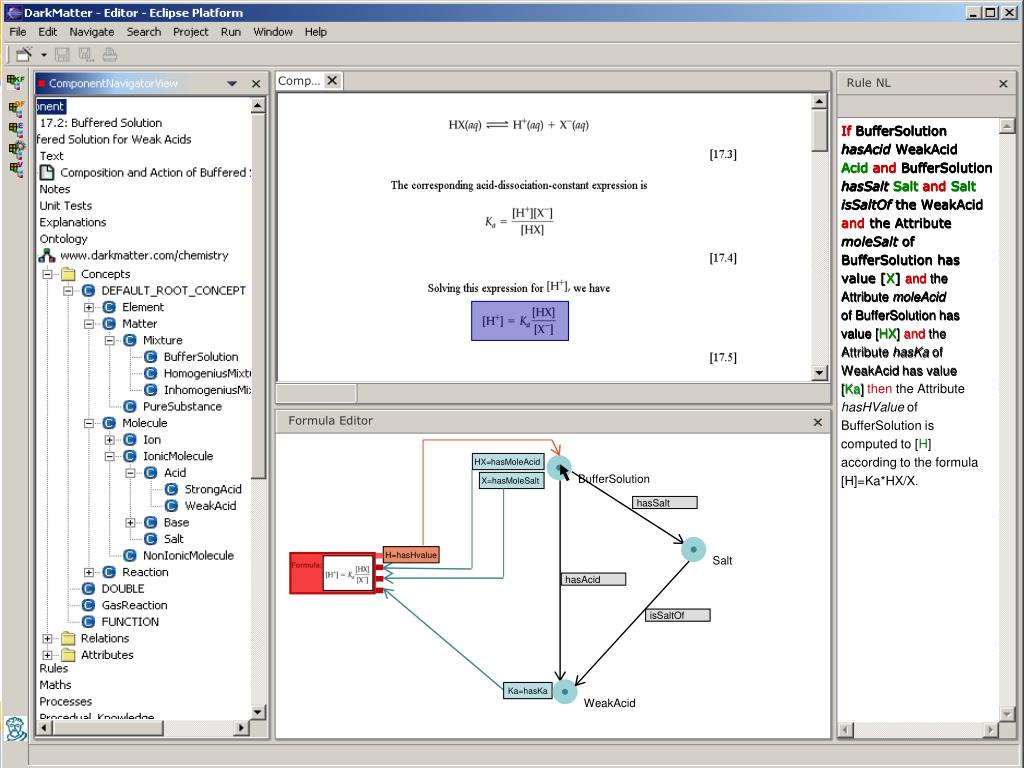Click the concept icon beside BufferSolution in tree
This screenshot has width=1024, height=768.
pyautogui.click(x=151, y=357)
